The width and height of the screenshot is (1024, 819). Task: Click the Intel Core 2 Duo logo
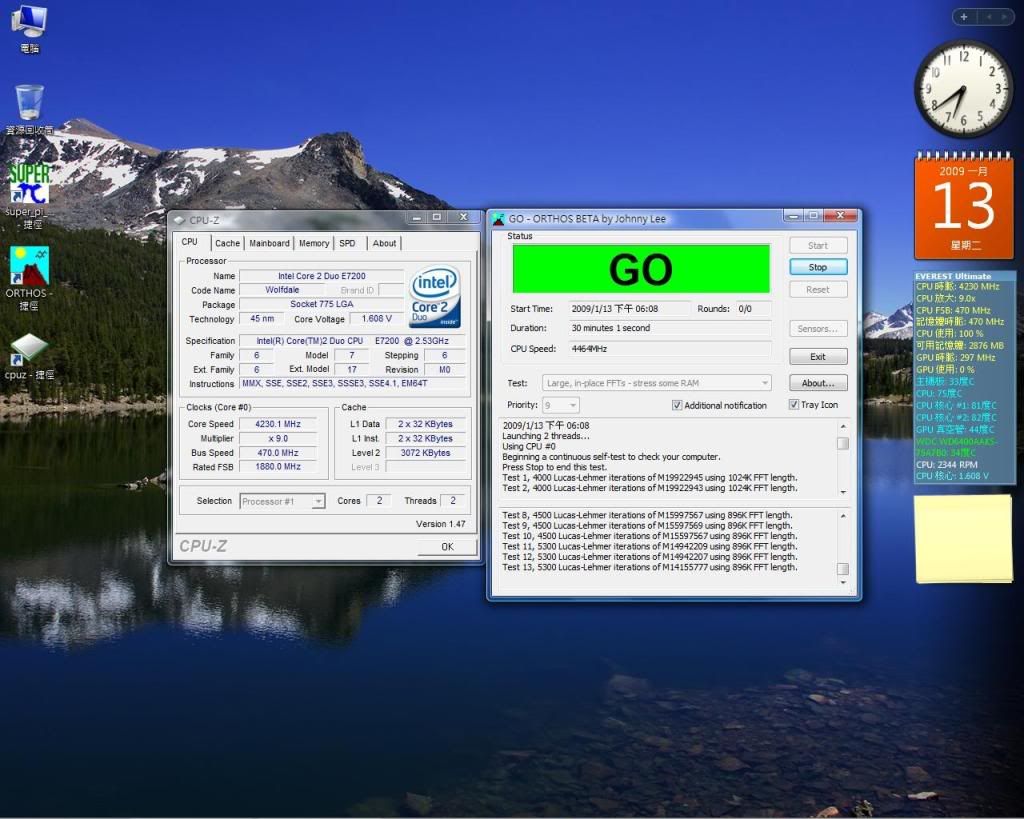coord(435,297)
